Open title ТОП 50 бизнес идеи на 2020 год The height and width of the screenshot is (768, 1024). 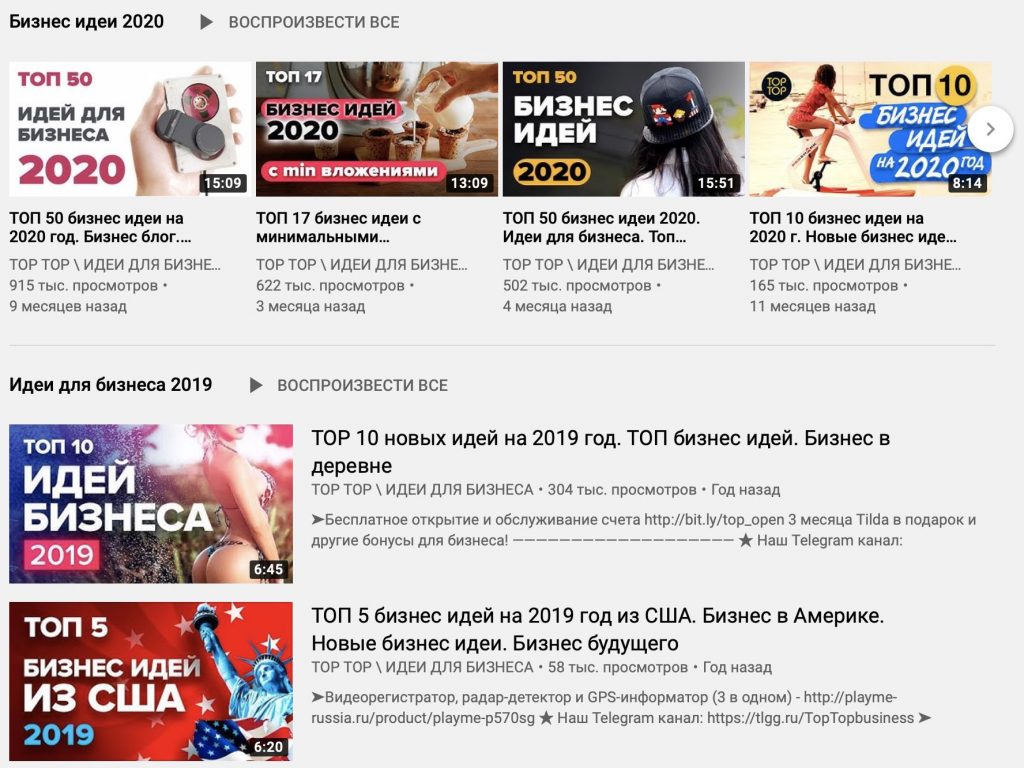coord(100,228)
